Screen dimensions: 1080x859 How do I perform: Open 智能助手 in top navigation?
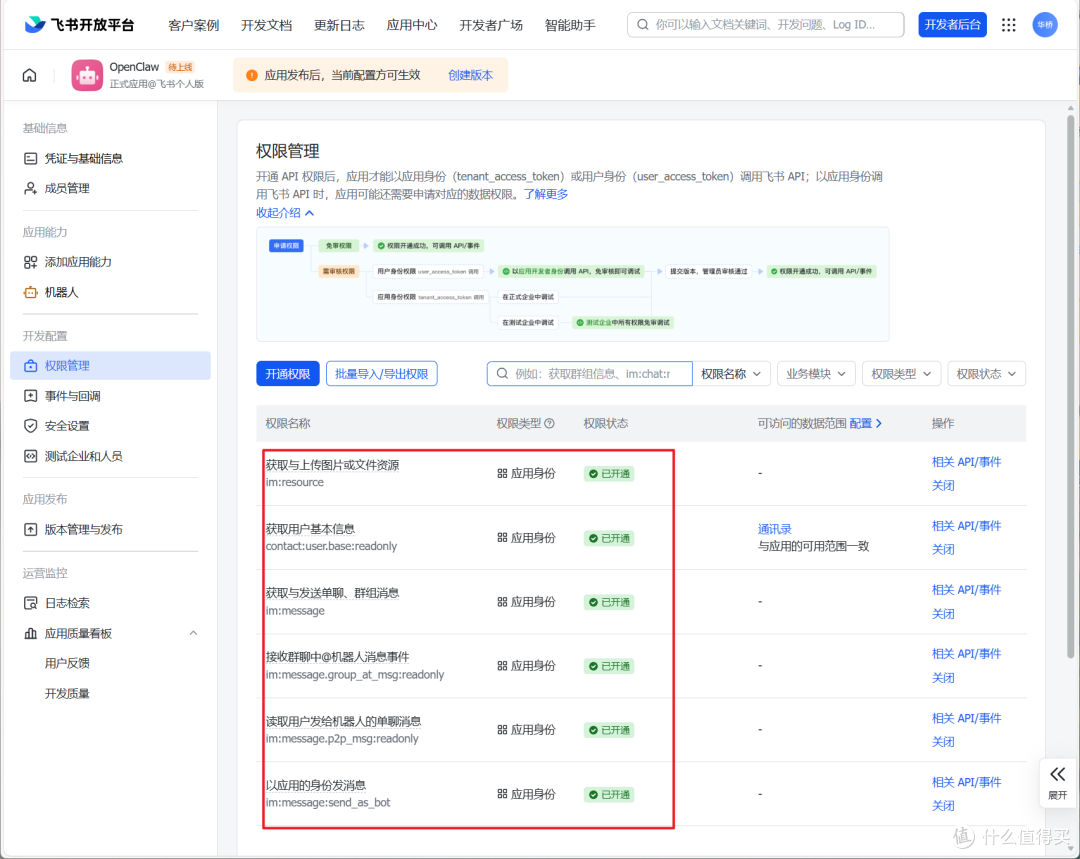[x=570, y=25]
